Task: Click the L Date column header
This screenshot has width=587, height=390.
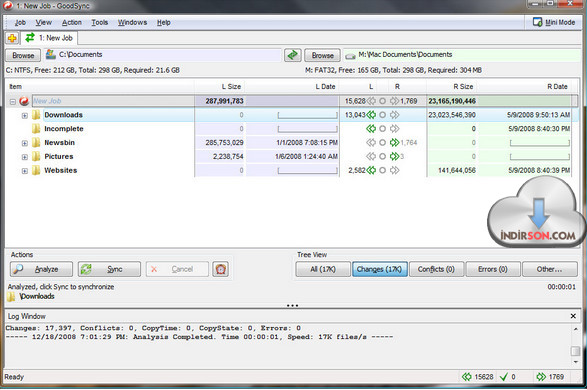Action: [x=292, y=86]
